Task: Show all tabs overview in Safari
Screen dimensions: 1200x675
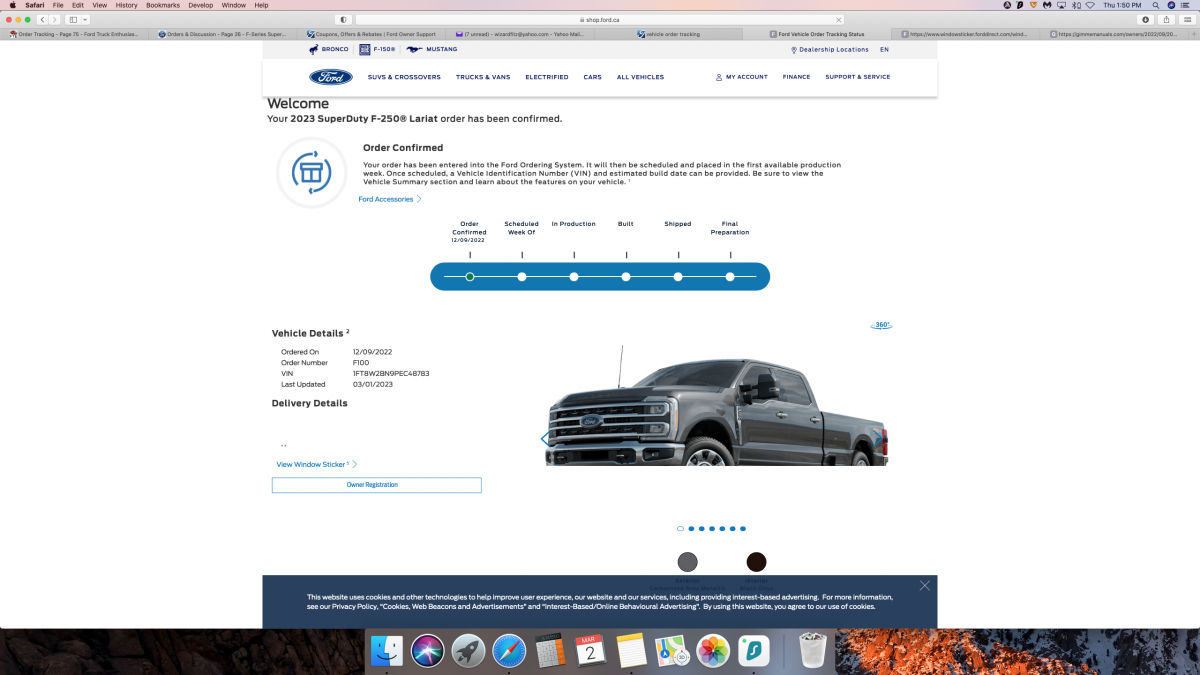Action: pyautogui.click(x=1188, y=19)
